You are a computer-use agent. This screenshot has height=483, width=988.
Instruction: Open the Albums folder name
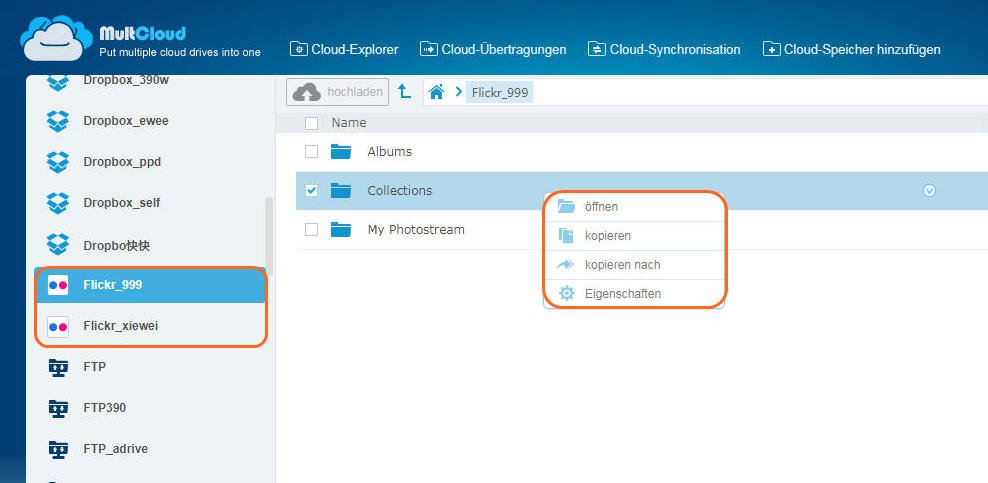(389, 152)
